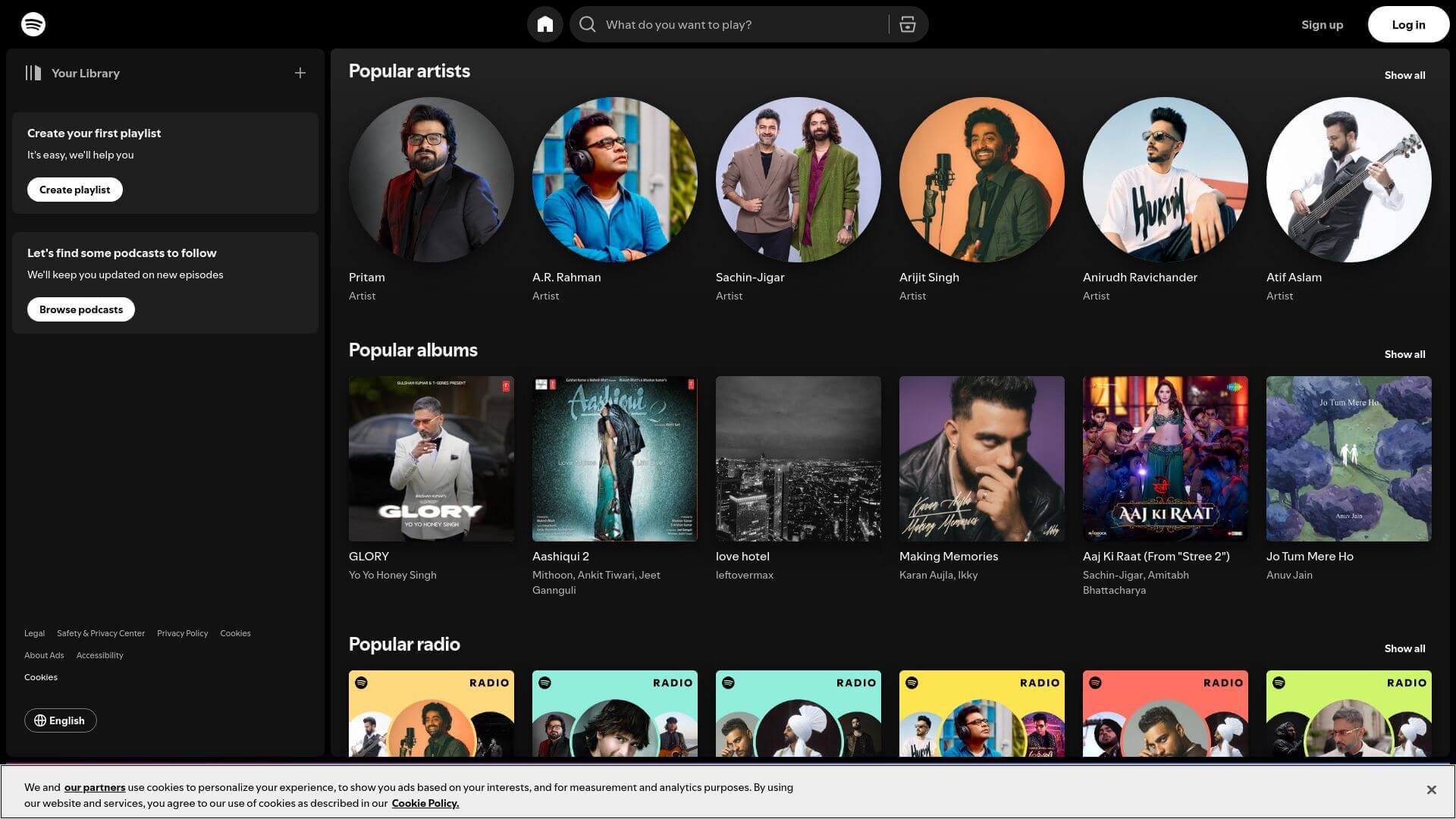The height and width of the screenshot is (819, 1456).
Task: Open Atif Aslam artist photo
Action: tap(1349, 180)
